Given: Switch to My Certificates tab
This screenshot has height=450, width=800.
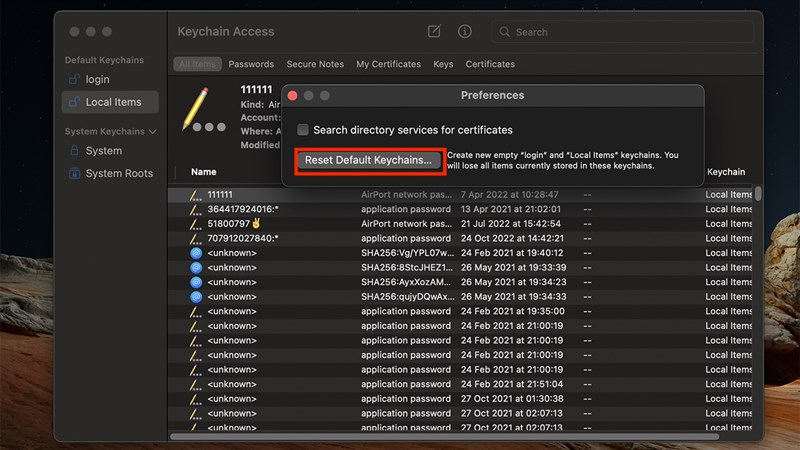Looking at the screenshot, I should coord(388,64).
